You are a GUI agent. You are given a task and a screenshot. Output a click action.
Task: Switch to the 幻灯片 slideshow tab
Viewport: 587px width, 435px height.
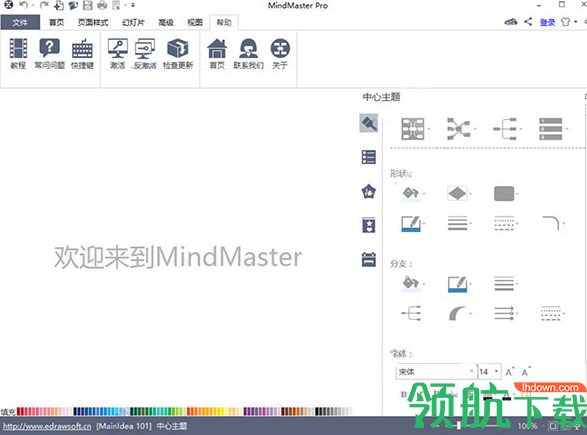133,22
